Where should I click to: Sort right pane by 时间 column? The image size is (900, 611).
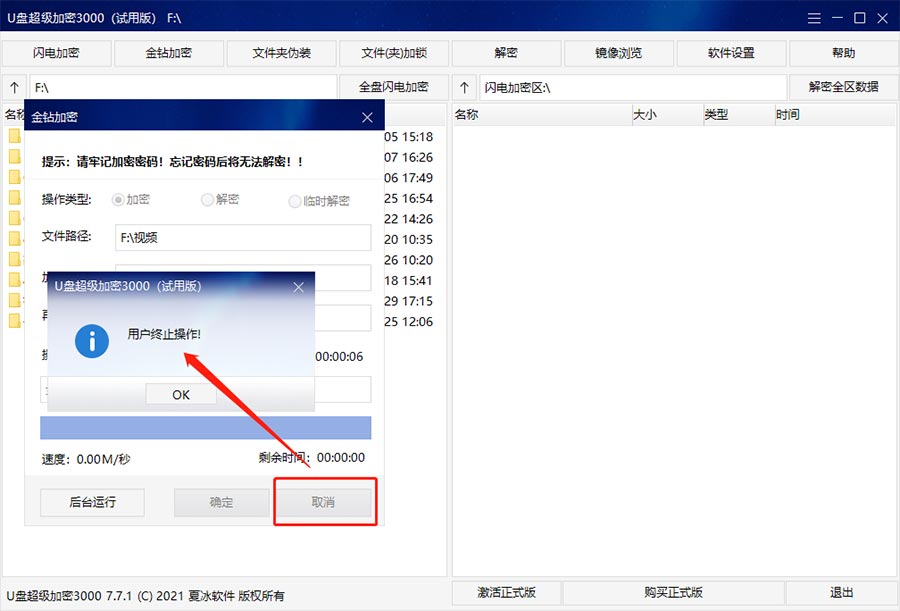coord(835,115)
